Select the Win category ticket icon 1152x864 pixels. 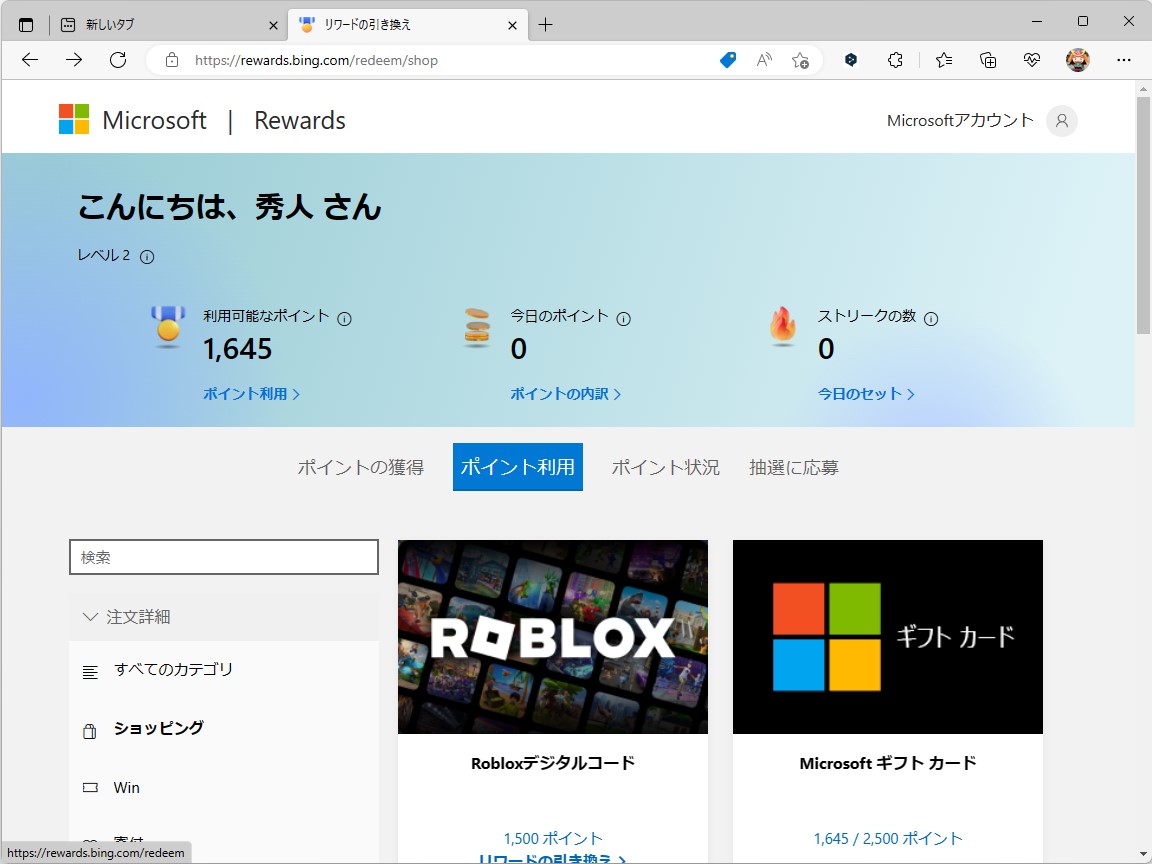tap(90, 787)
